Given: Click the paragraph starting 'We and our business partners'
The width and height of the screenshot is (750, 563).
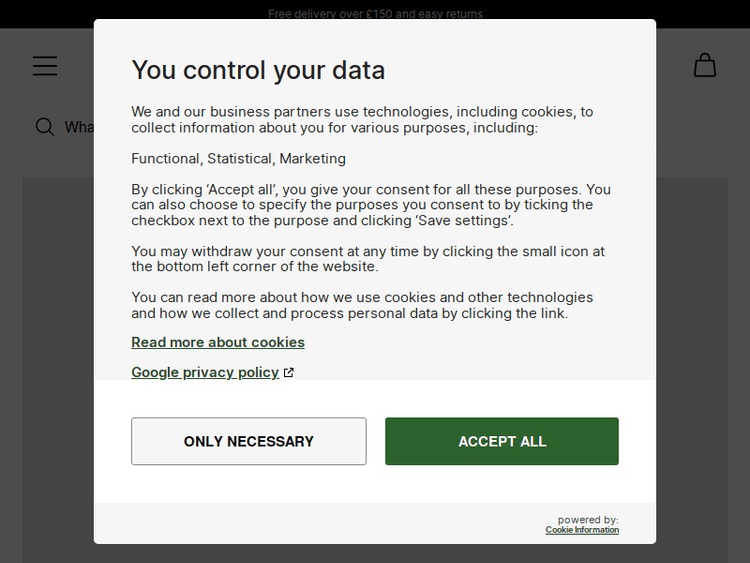Looking at the screenshot, I should click(362, 120).
